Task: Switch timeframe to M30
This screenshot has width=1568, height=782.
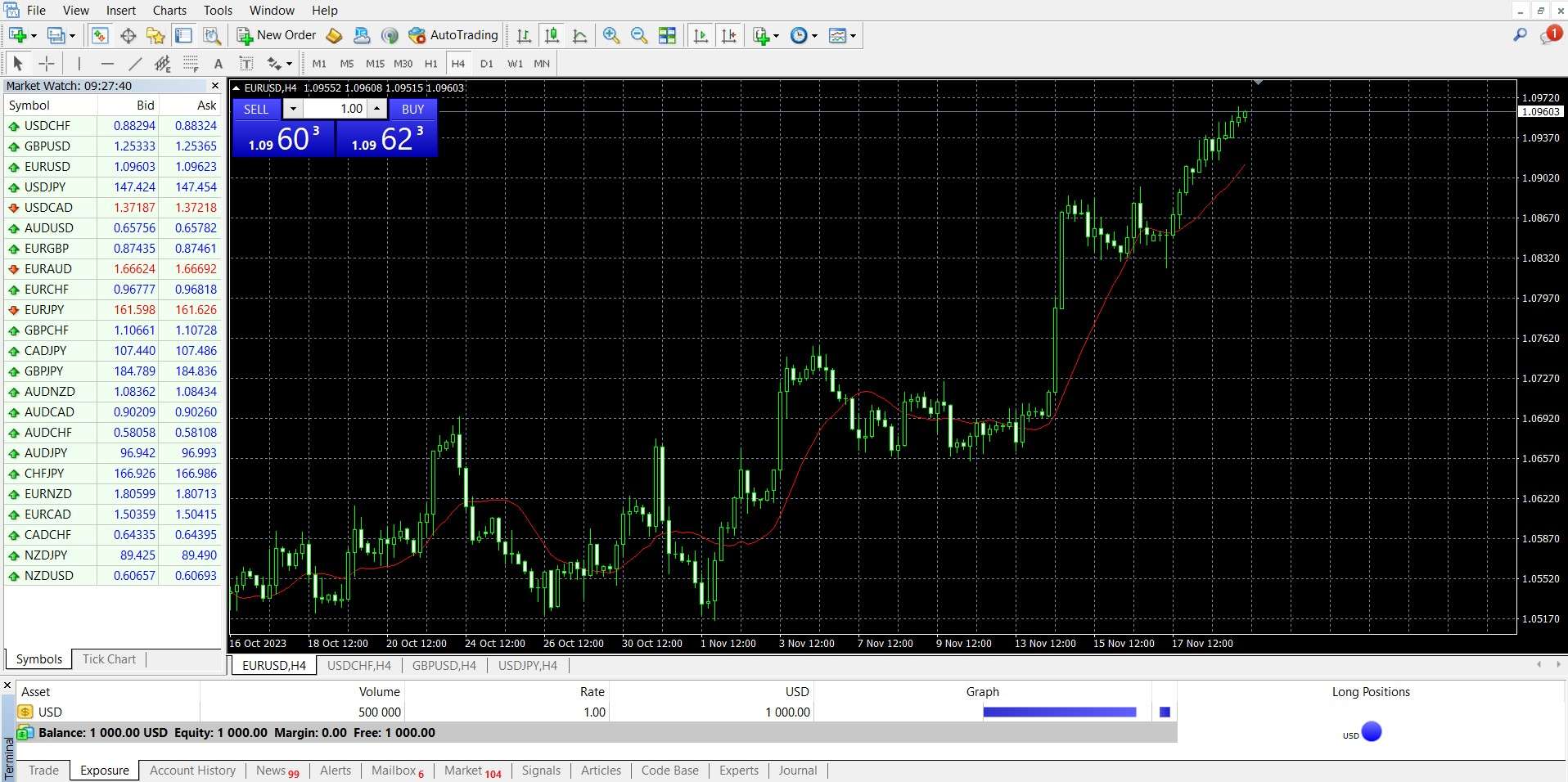Action: click(x=403, y=63)
